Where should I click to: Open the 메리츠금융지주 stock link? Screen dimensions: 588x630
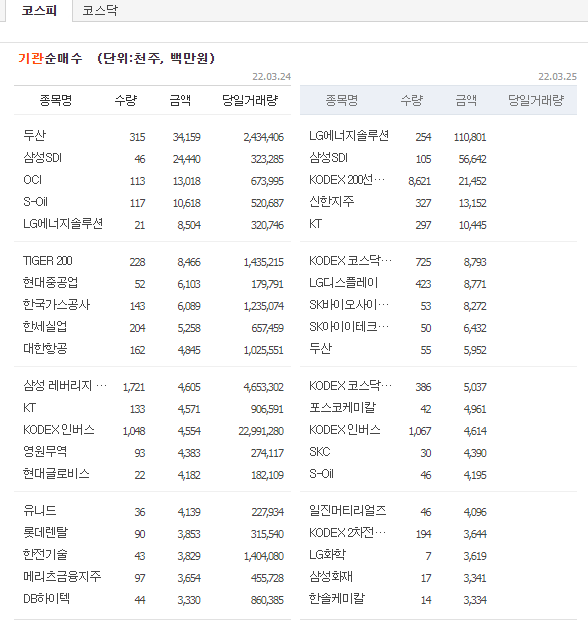pyautogui.click(x=62, y=577)
